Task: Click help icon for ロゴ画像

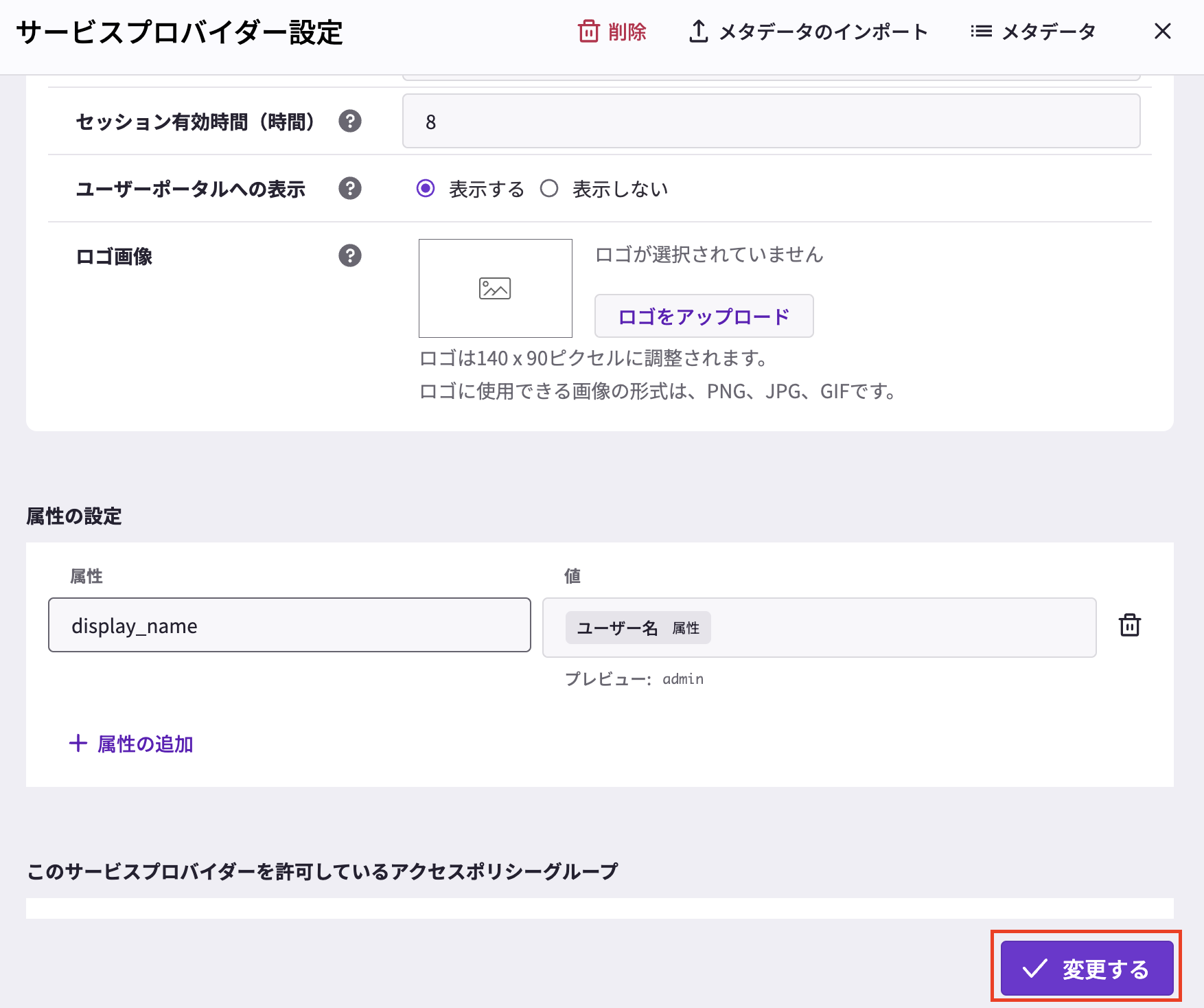Action: (x=350, y=255)
